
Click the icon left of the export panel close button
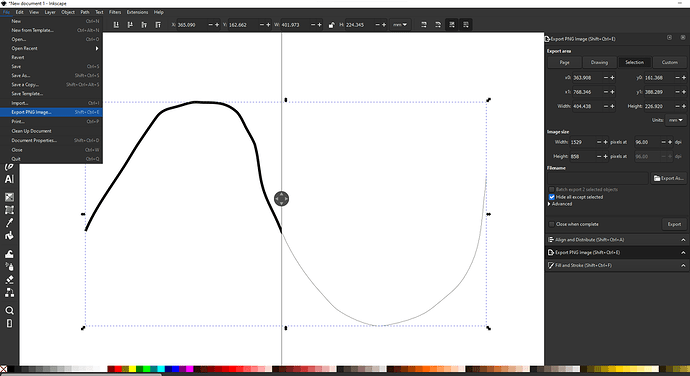pos(669,38)
